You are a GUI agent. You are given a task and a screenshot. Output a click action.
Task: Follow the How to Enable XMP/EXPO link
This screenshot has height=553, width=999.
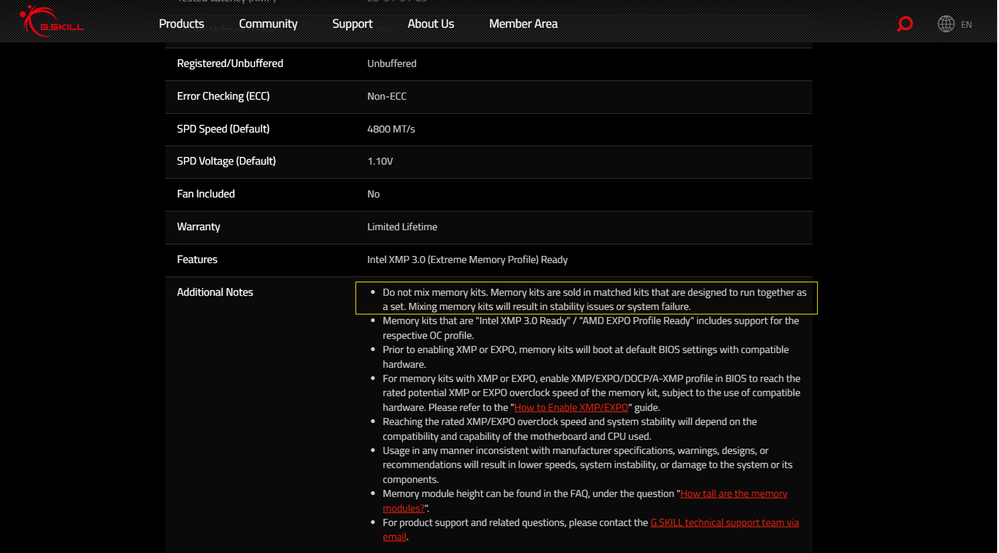pos(571,407)
